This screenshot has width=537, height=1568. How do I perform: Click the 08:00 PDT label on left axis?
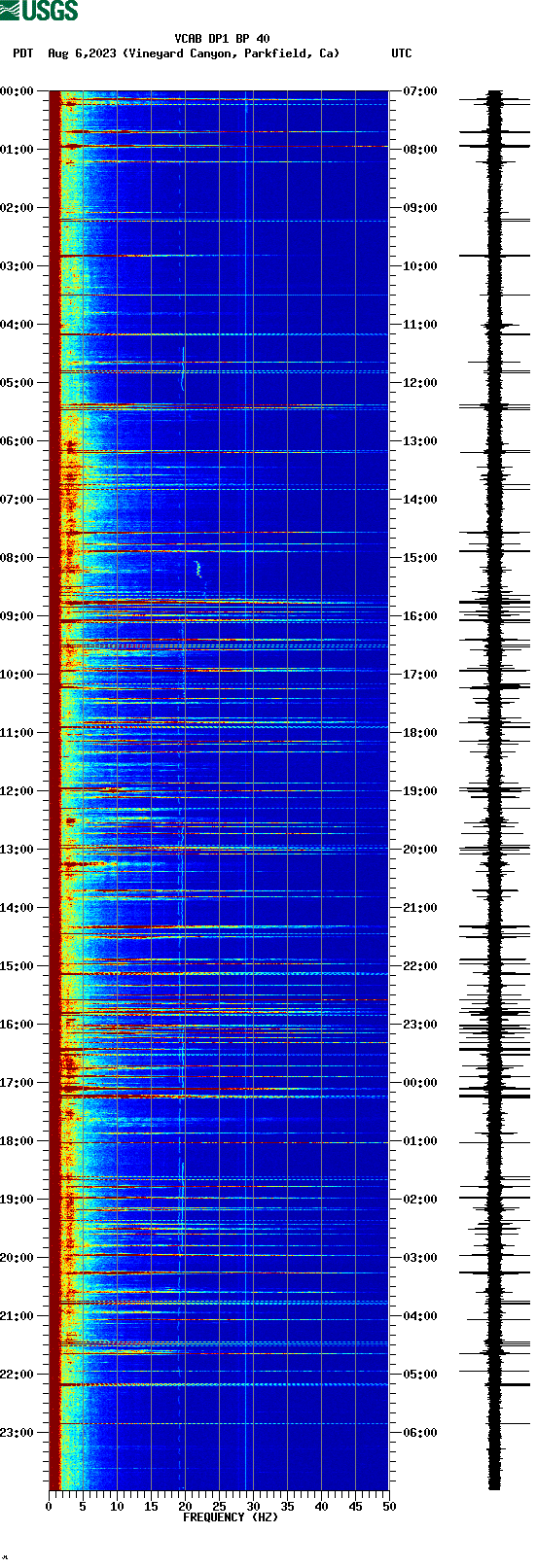pos(17,558)
